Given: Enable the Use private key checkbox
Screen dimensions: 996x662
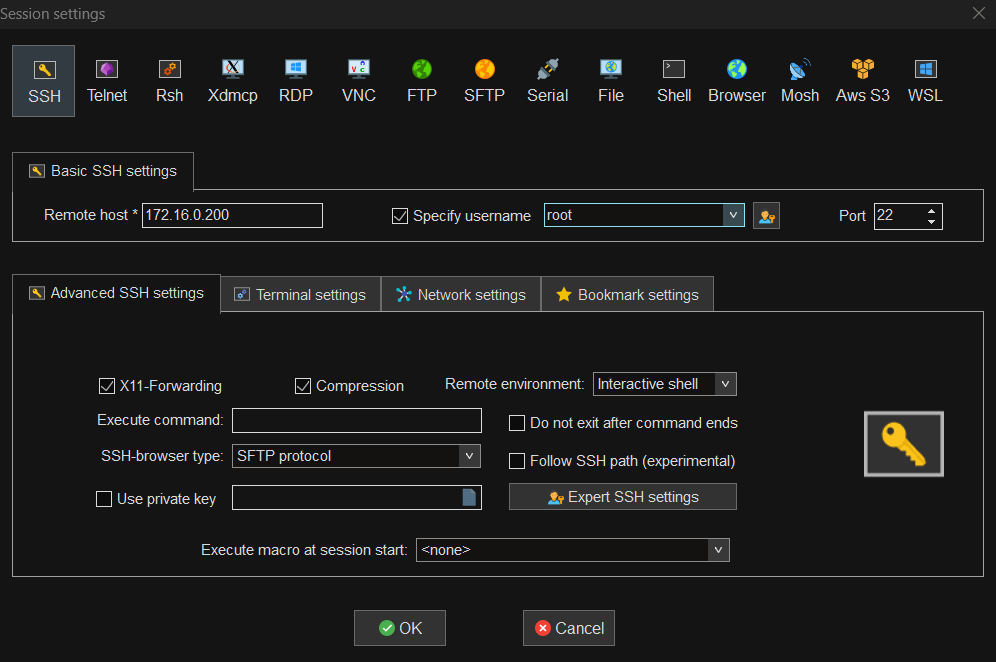Looking at the screenshot, I should (x=104, y=499).
